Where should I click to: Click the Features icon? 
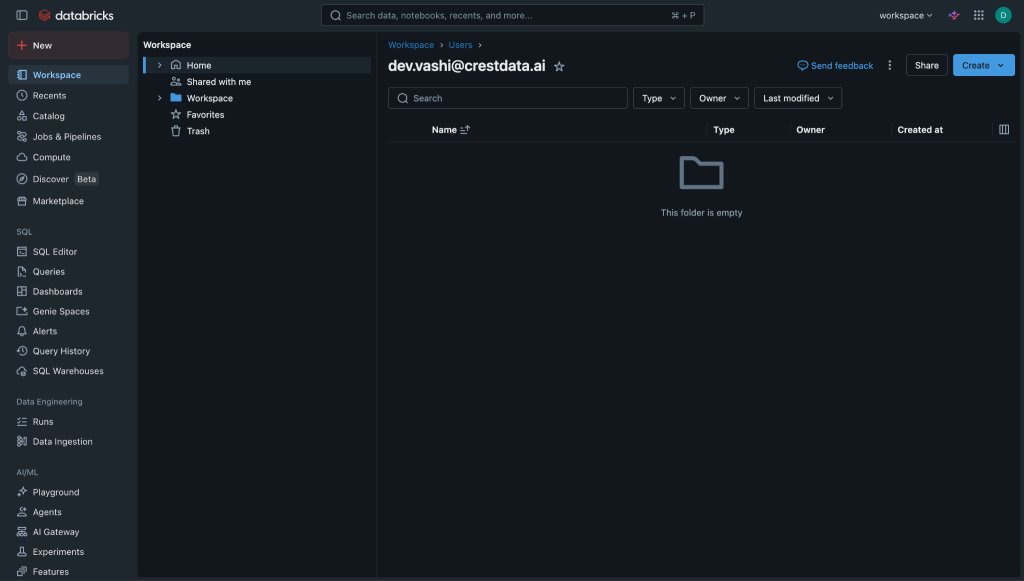pyautogui.click(x=22, y=571)
